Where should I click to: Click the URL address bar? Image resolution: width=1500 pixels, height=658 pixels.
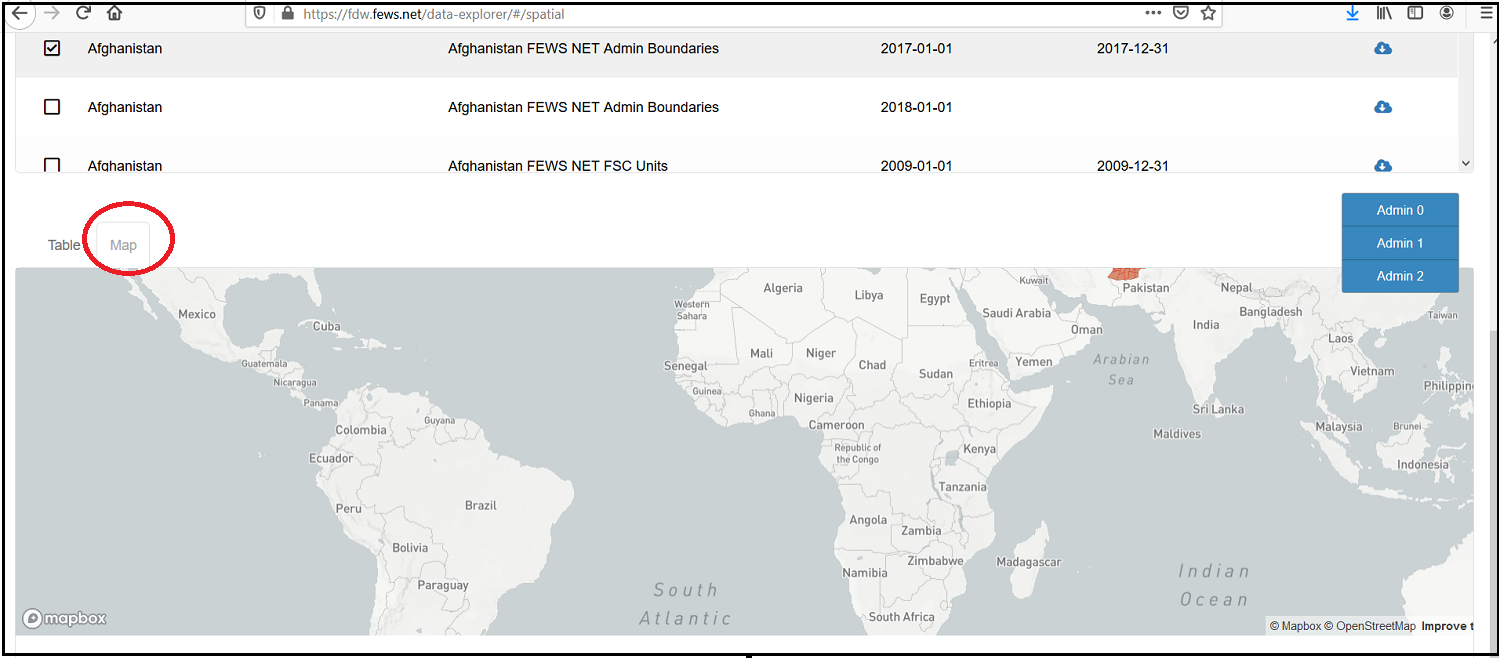pos(700,14)
